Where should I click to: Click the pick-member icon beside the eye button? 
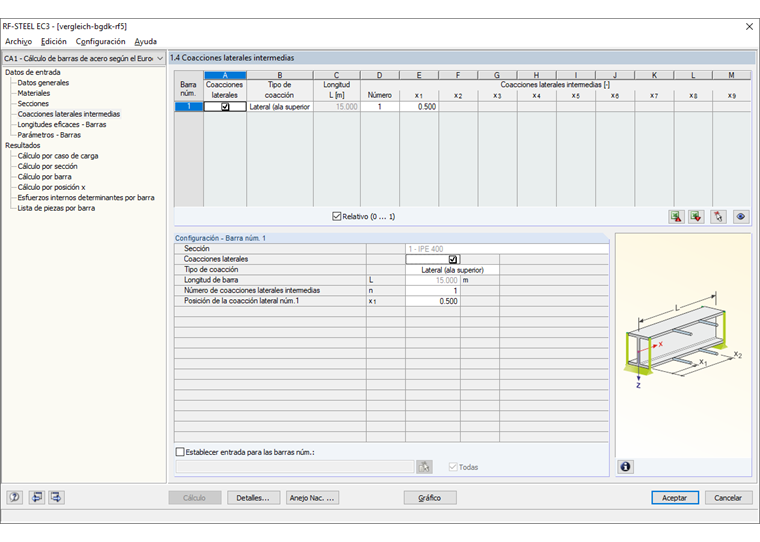[x=718, y=217]
